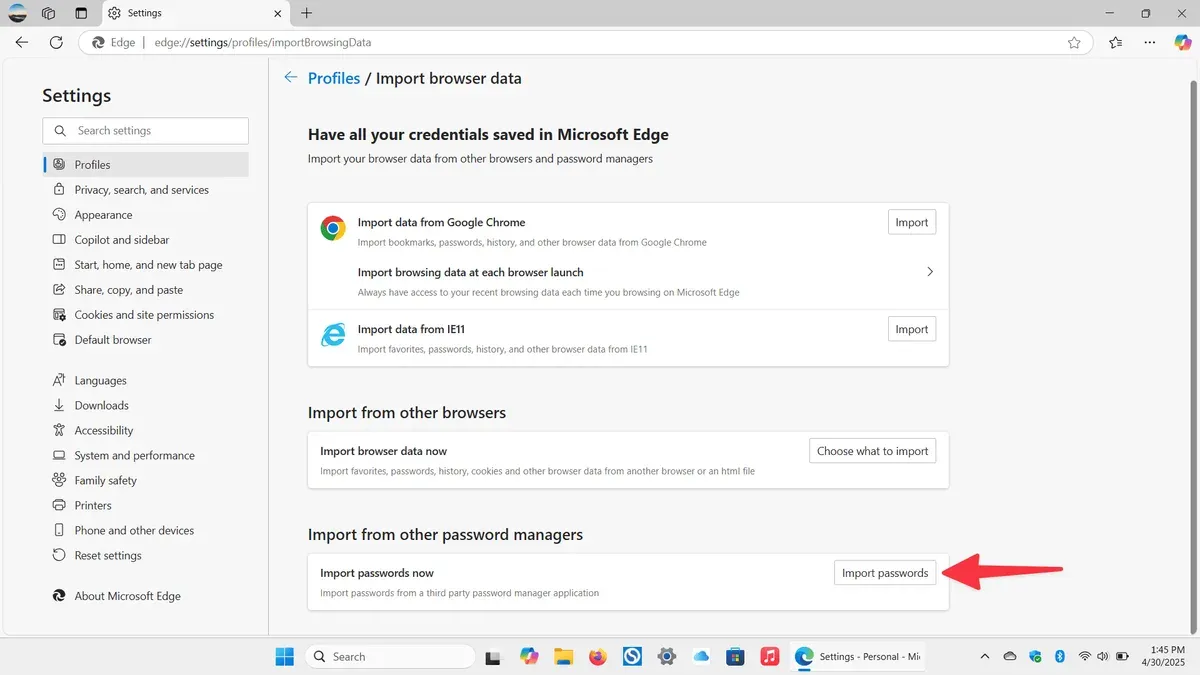Click the Google Chrome logo icon
This screenshot has width=1200, height=675.
pyautogui.click(x=333, y=229)
